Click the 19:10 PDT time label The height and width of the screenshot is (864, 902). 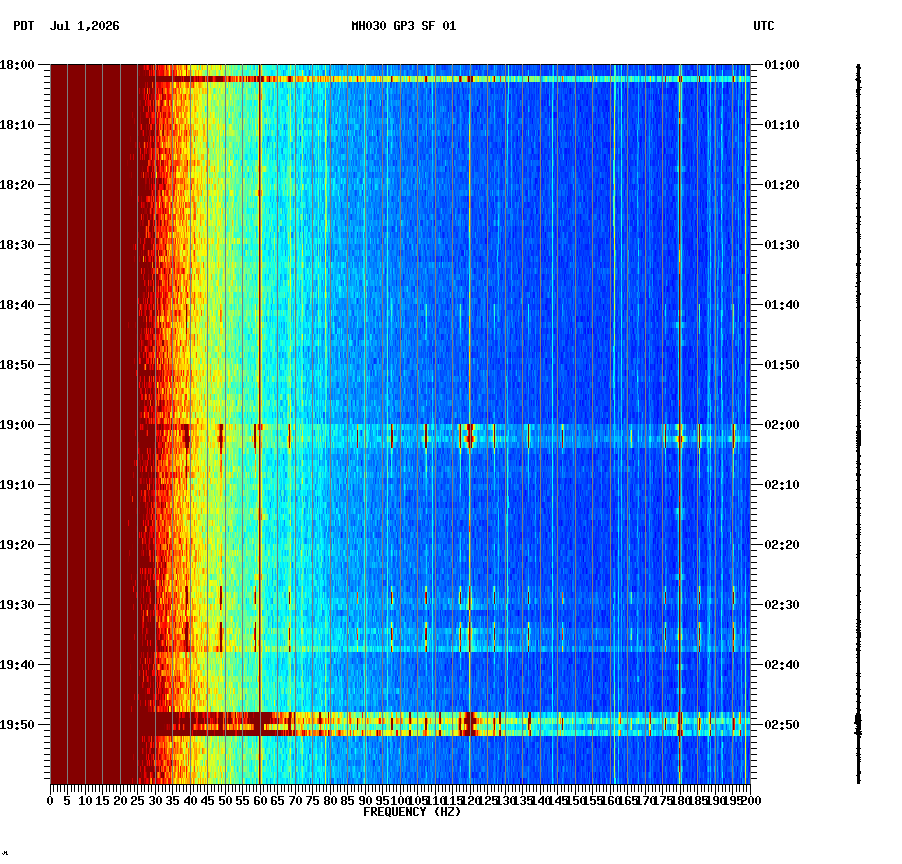click(x=17, y=485)
